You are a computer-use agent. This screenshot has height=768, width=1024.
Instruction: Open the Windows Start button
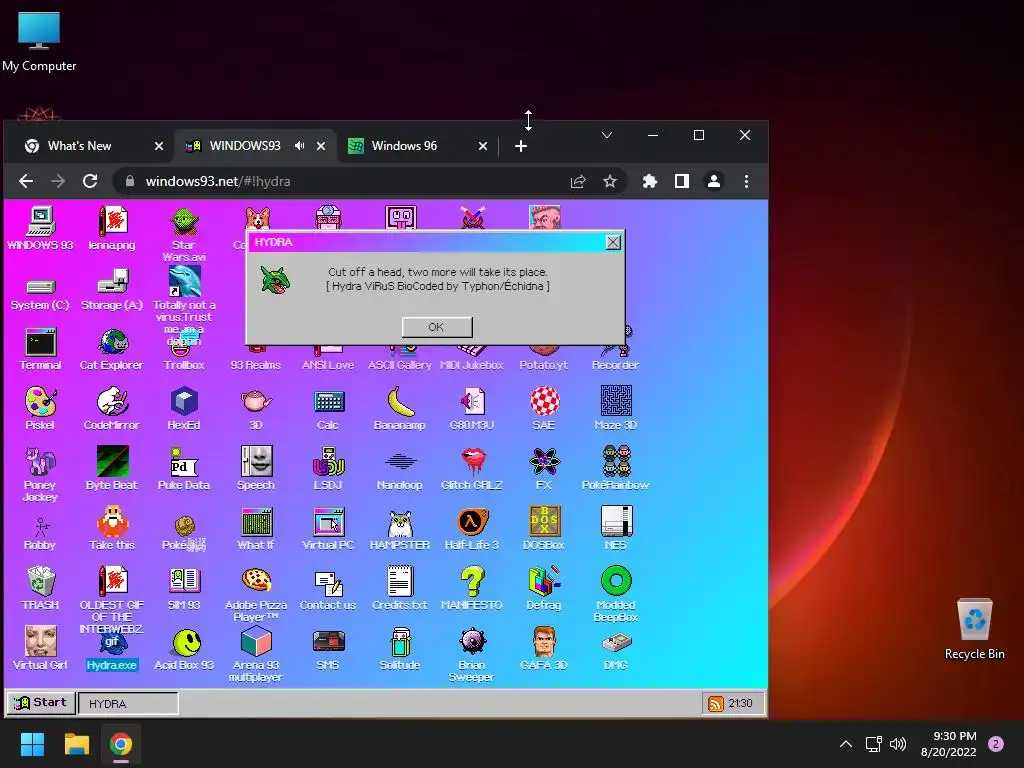[x=33, y=744]
